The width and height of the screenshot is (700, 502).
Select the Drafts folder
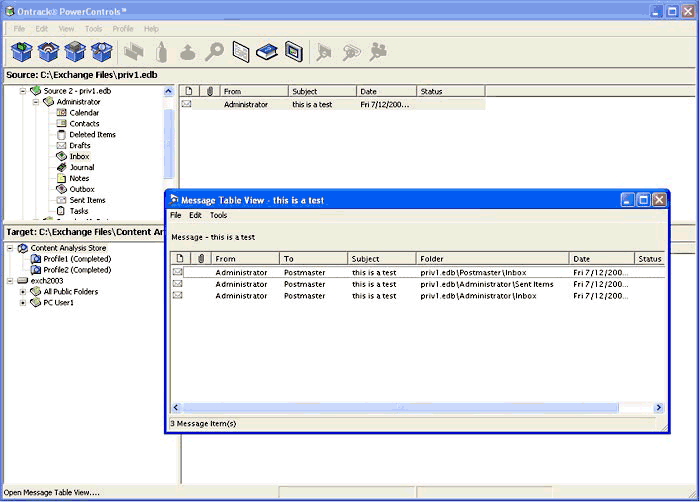[x=80, y=146]
